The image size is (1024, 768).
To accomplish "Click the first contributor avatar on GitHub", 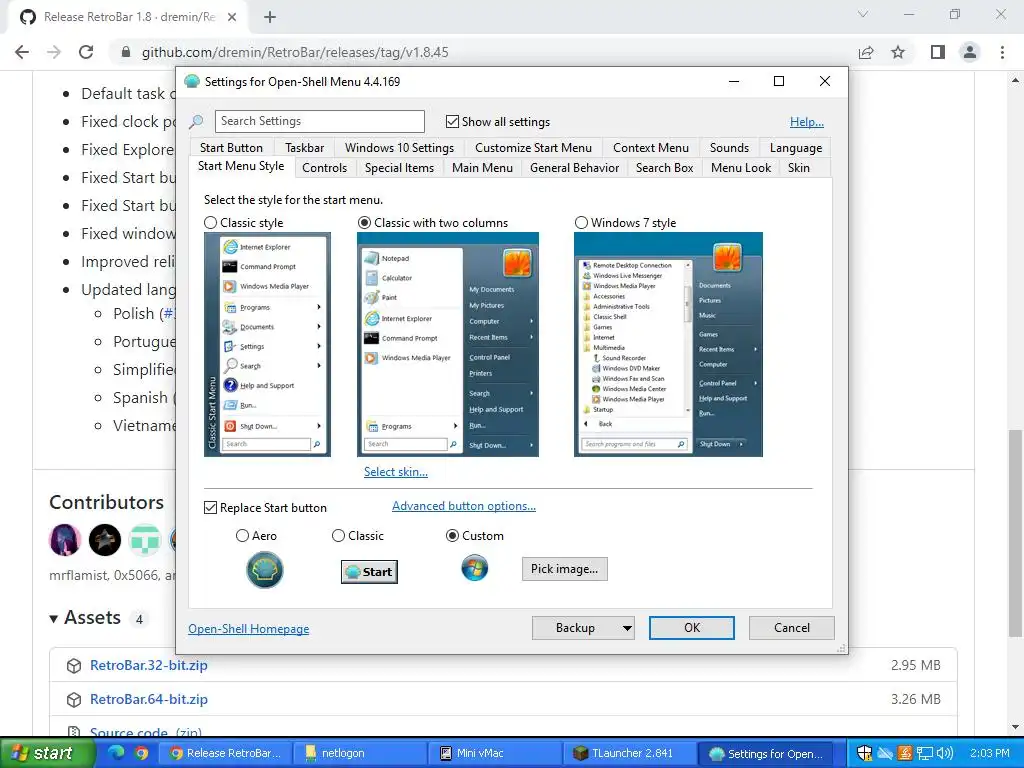I will [65, 540].
